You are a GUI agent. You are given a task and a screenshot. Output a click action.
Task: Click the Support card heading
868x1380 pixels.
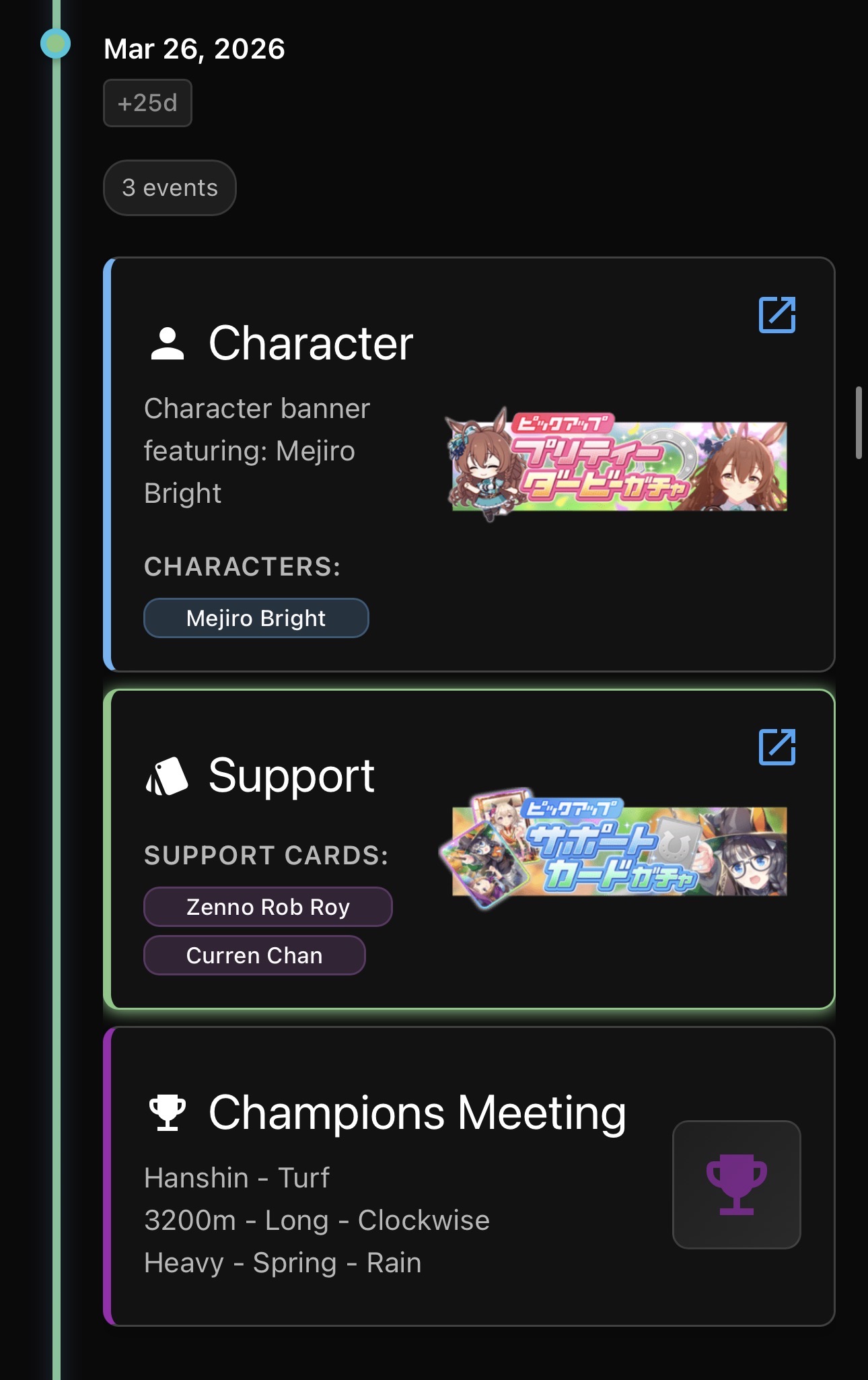[291, 776]
